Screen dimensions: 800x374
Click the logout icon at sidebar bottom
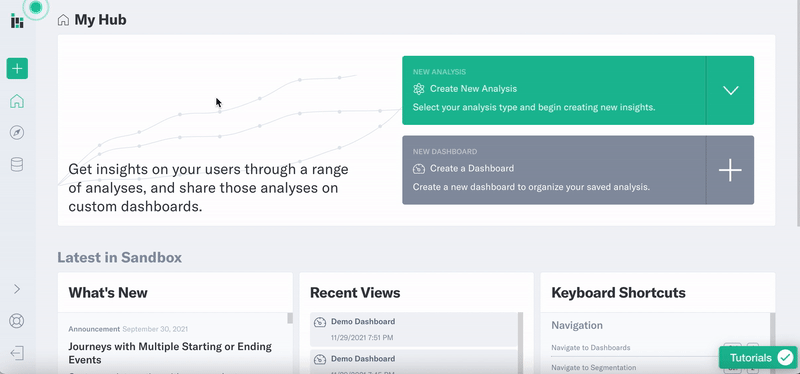pos(17,353)
